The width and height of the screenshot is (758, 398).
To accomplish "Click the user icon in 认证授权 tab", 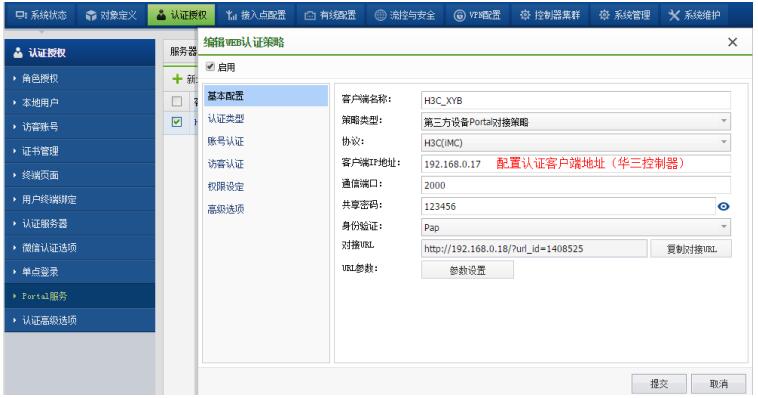I will pos(161,15).
